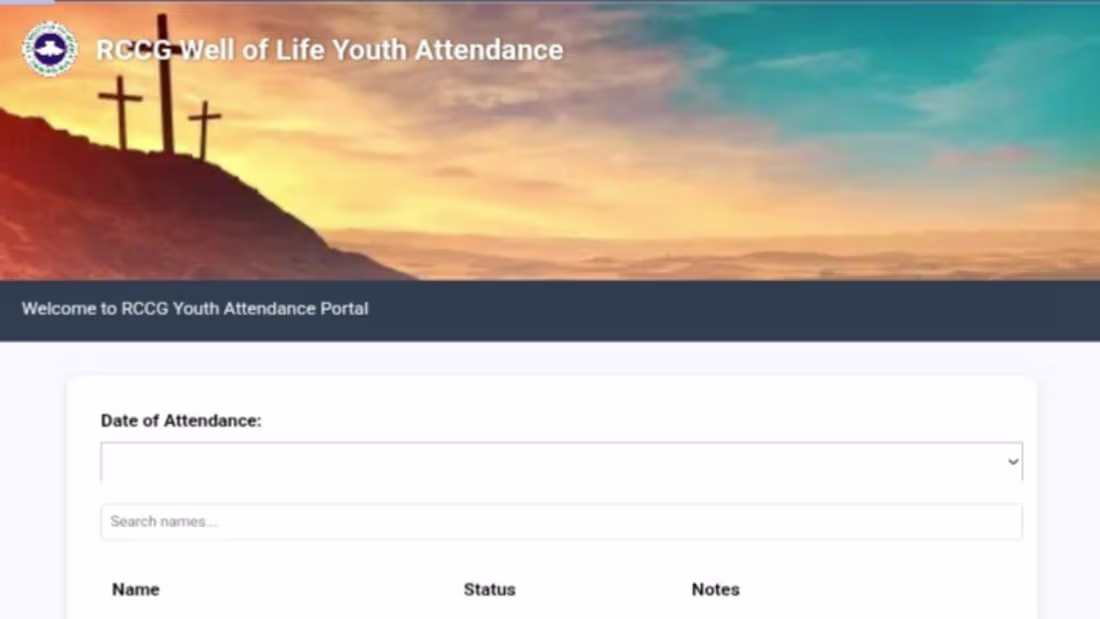1100x619 pixels.
Task: Click inside the Search names field
Action: pyautogui.click(x=560, y=521)
